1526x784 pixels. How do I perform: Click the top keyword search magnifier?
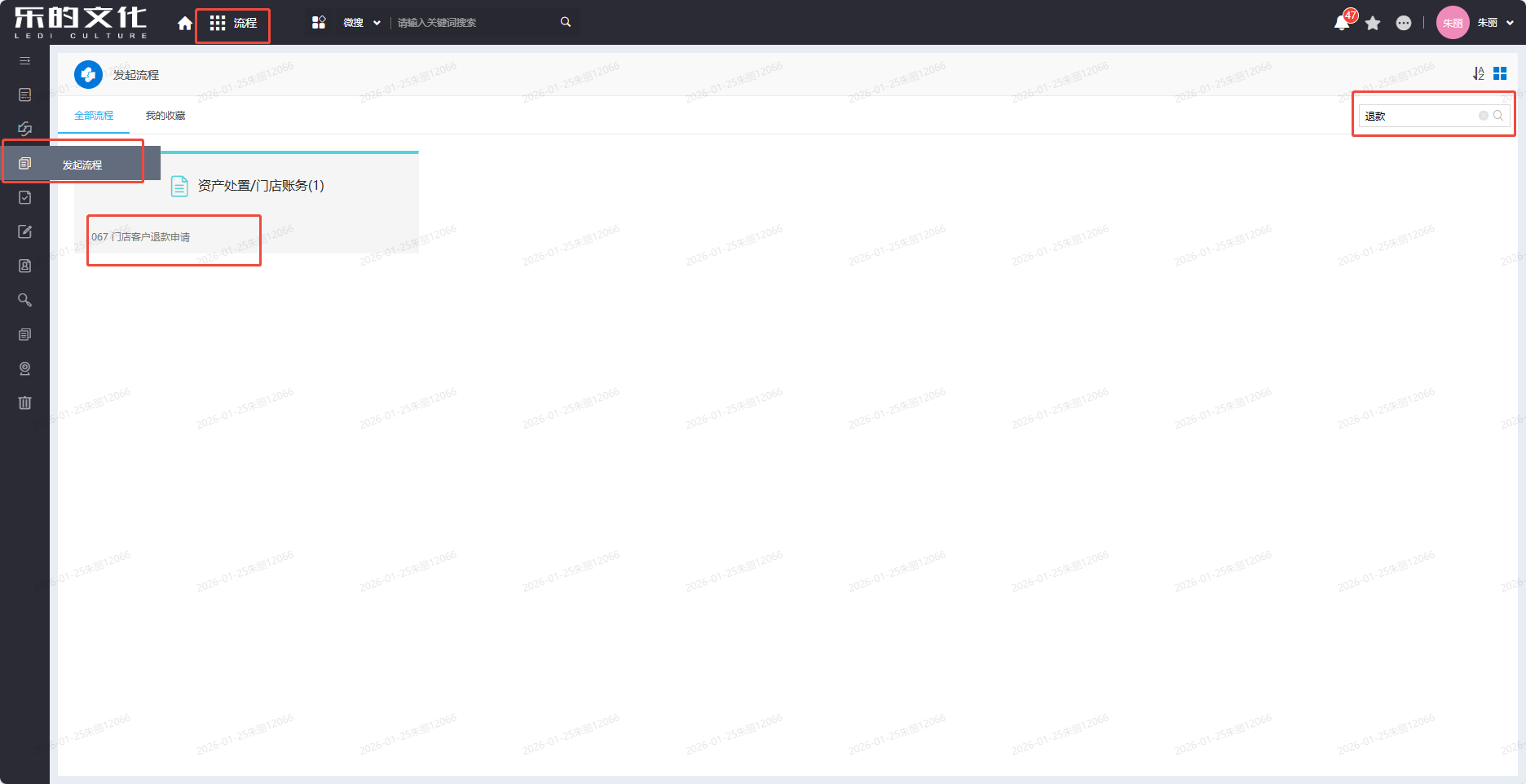click(566, 22)
